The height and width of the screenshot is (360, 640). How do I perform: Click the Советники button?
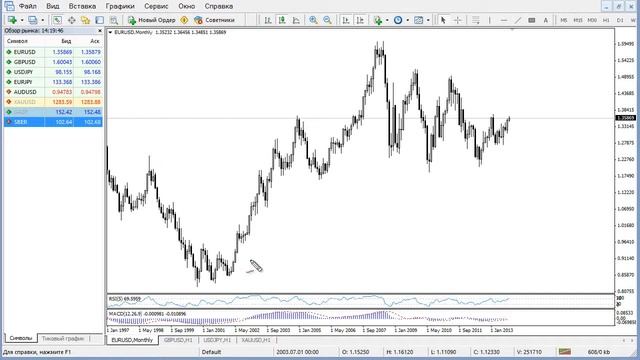[215, 20]
